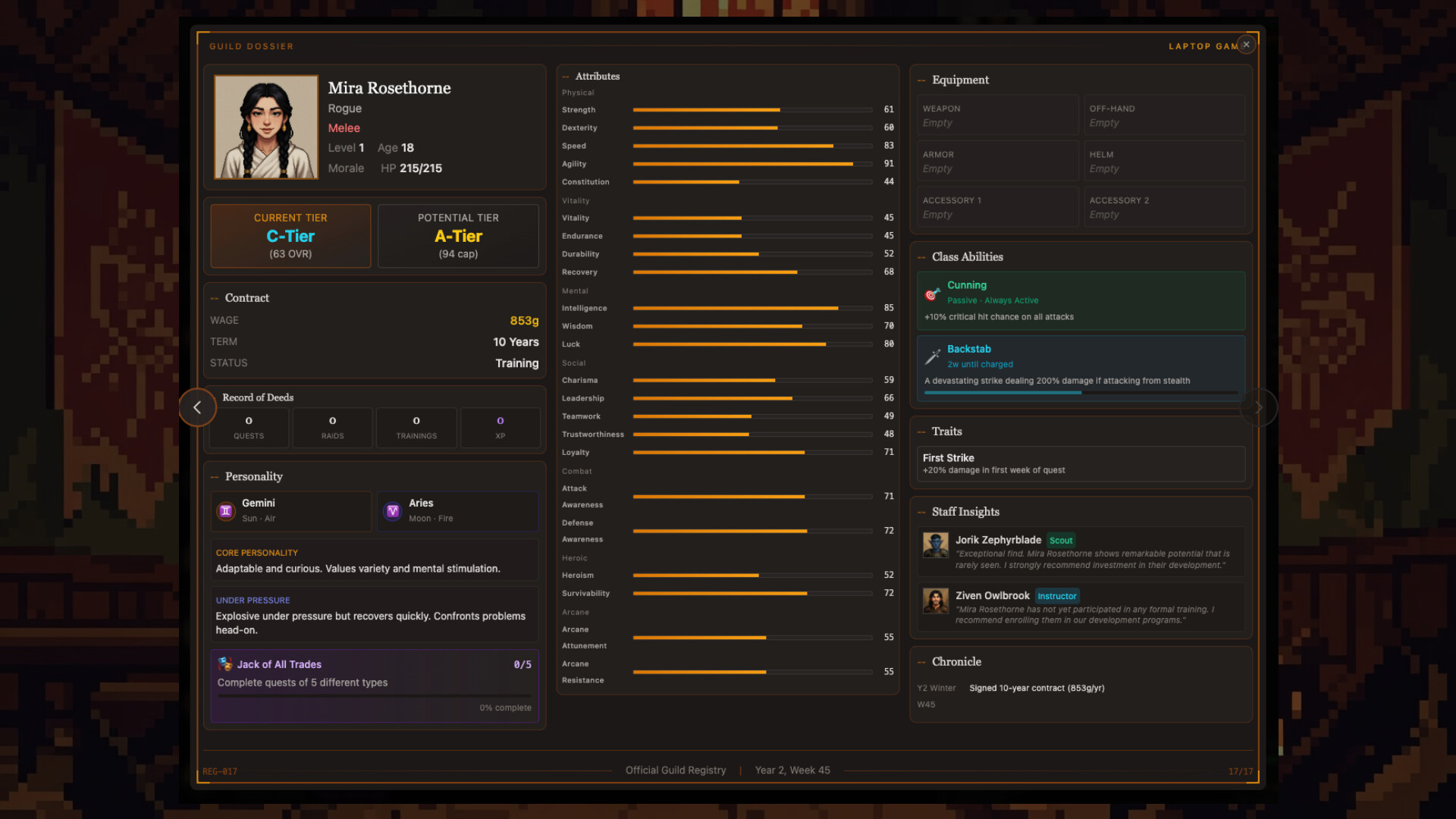Click the right arrow to view next recruit

coord(1259,407)
